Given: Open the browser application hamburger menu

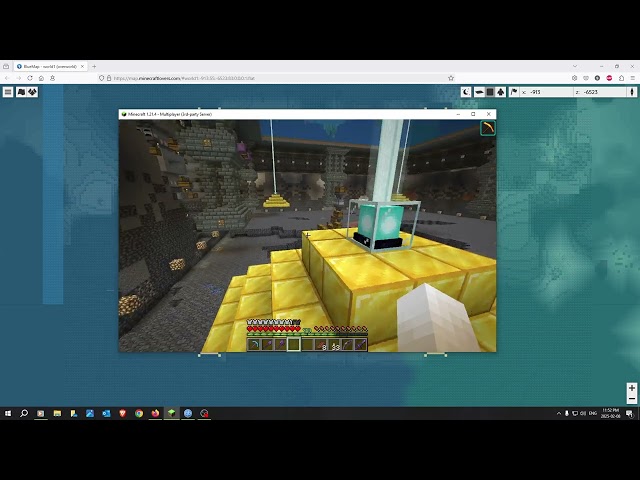Looking at the screenshot, I should coord(633,78).
